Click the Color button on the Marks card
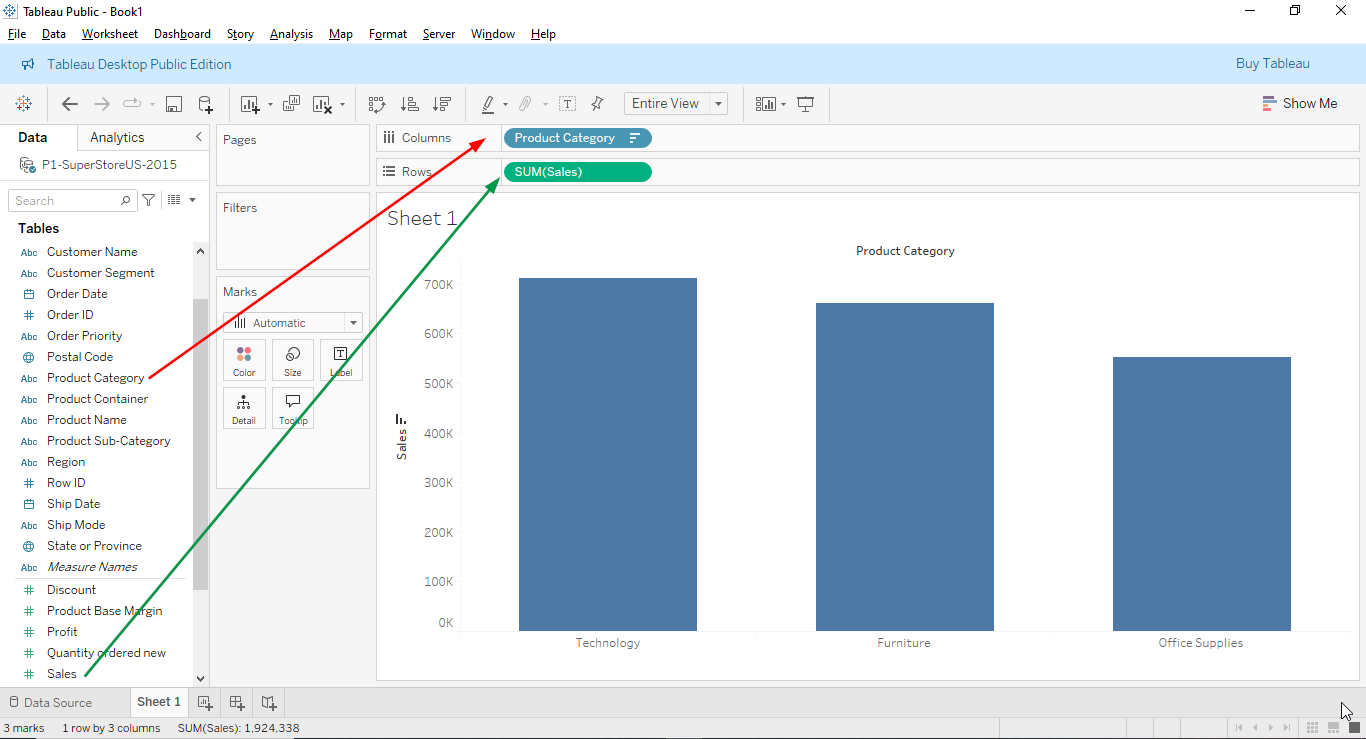The image size is (1366, 739). coord(244,360)
